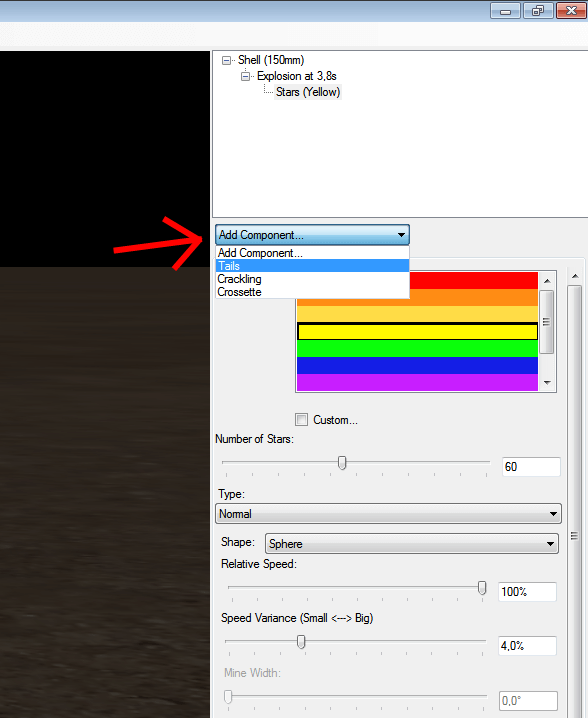Choose Tails from component list

tap(312, 266)
